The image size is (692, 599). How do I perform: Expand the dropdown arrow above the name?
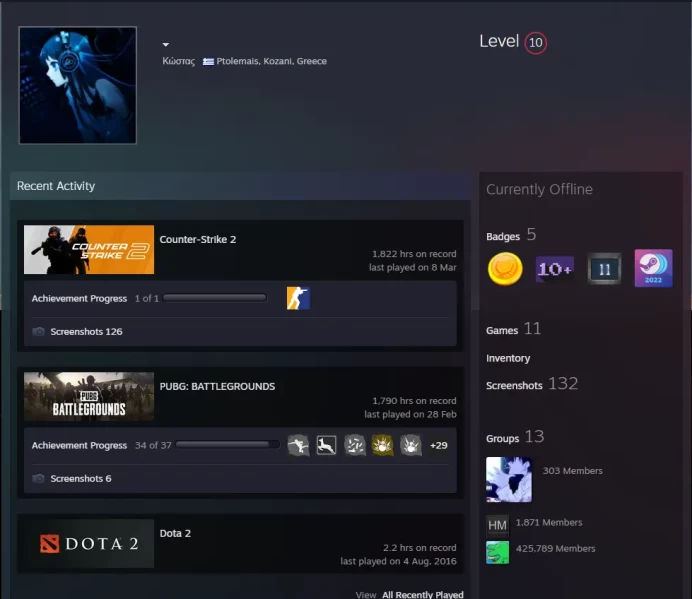point(165,45)
